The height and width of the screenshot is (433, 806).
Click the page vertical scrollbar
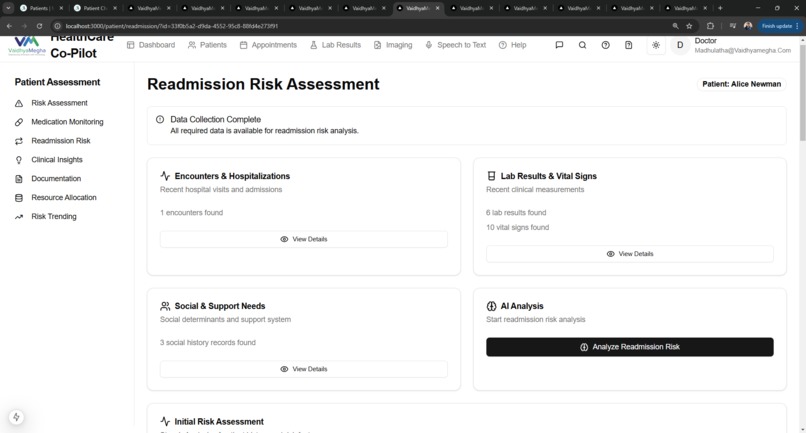[802, 93]
